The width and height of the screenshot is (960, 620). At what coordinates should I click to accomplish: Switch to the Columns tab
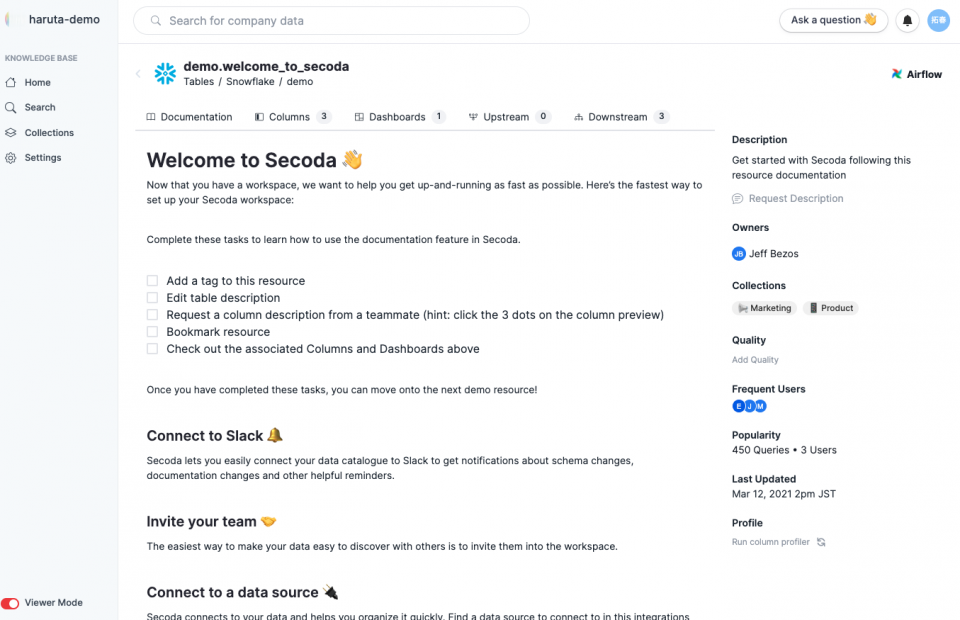(x=293, y=117)
